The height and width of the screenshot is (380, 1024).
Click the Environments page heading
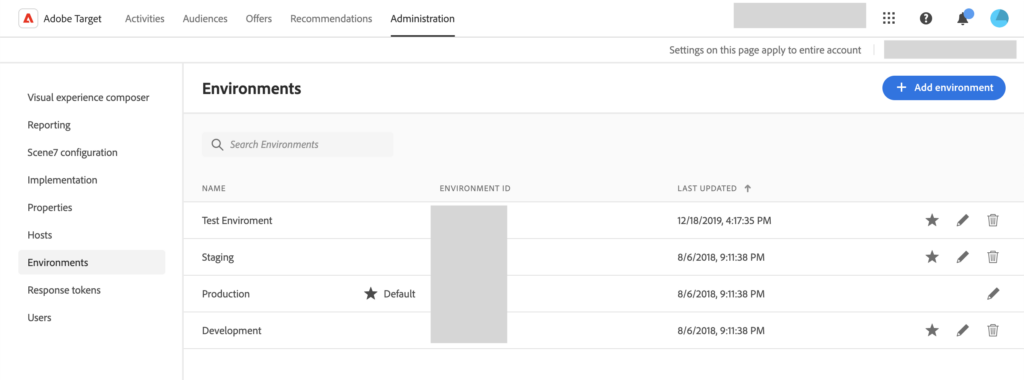pos(251,89)
